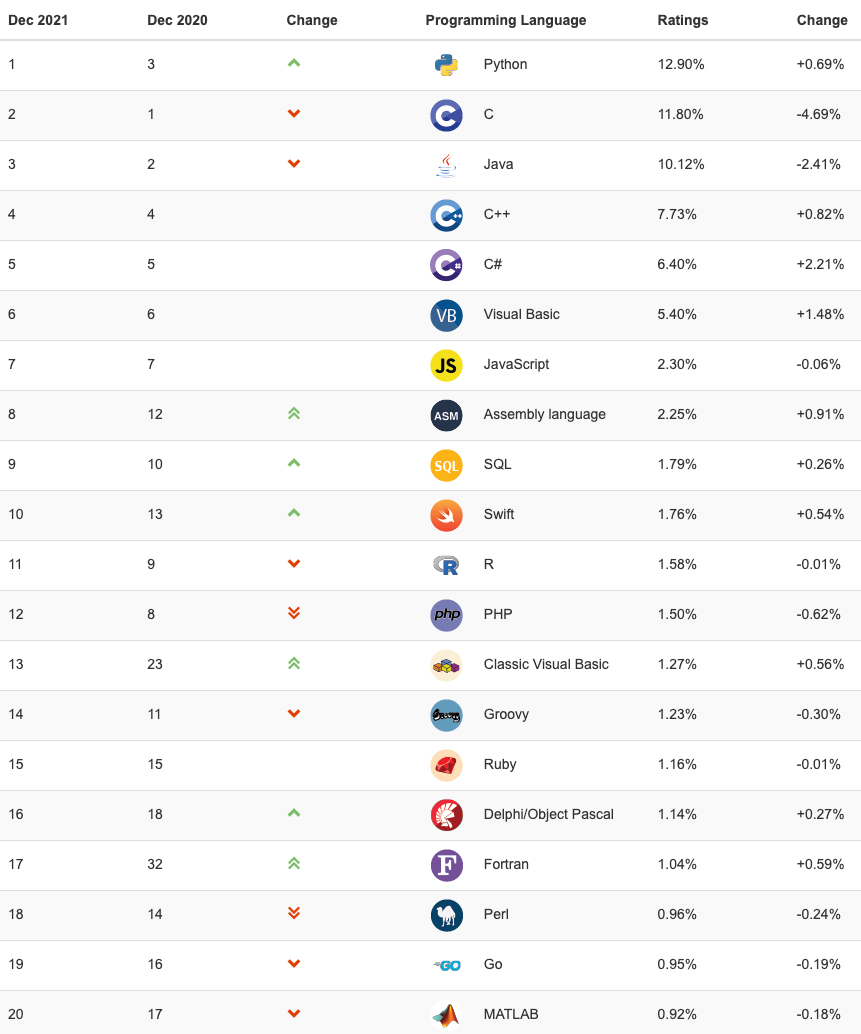
Task: Click the red Ruby gem icon
Action: pyautogui.click(x=446, y=765)
